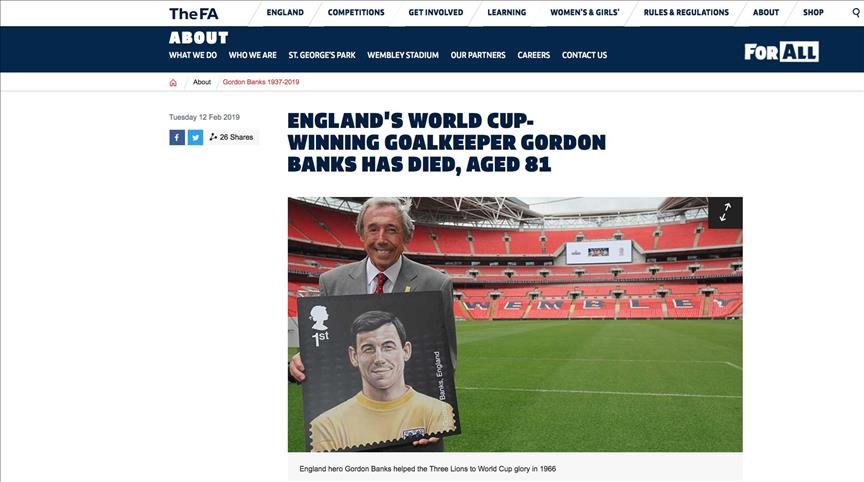Open the 26 Shares share counter
Viewport: 864px width, 482px height.
click(x=232, y=137)
